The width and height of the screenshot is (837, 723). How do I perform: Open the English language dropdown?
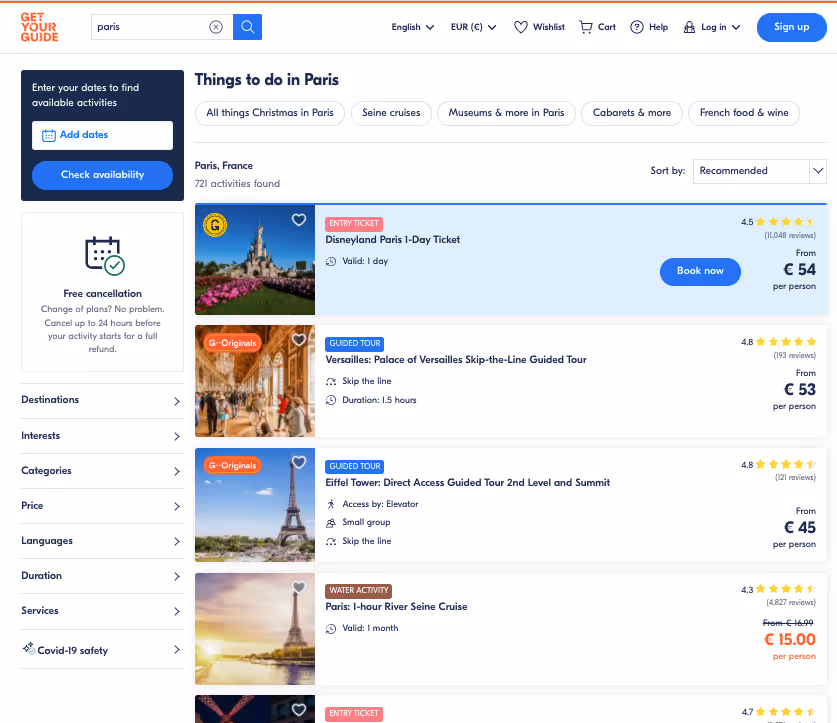pyautogui.click(x=413, y=27)
